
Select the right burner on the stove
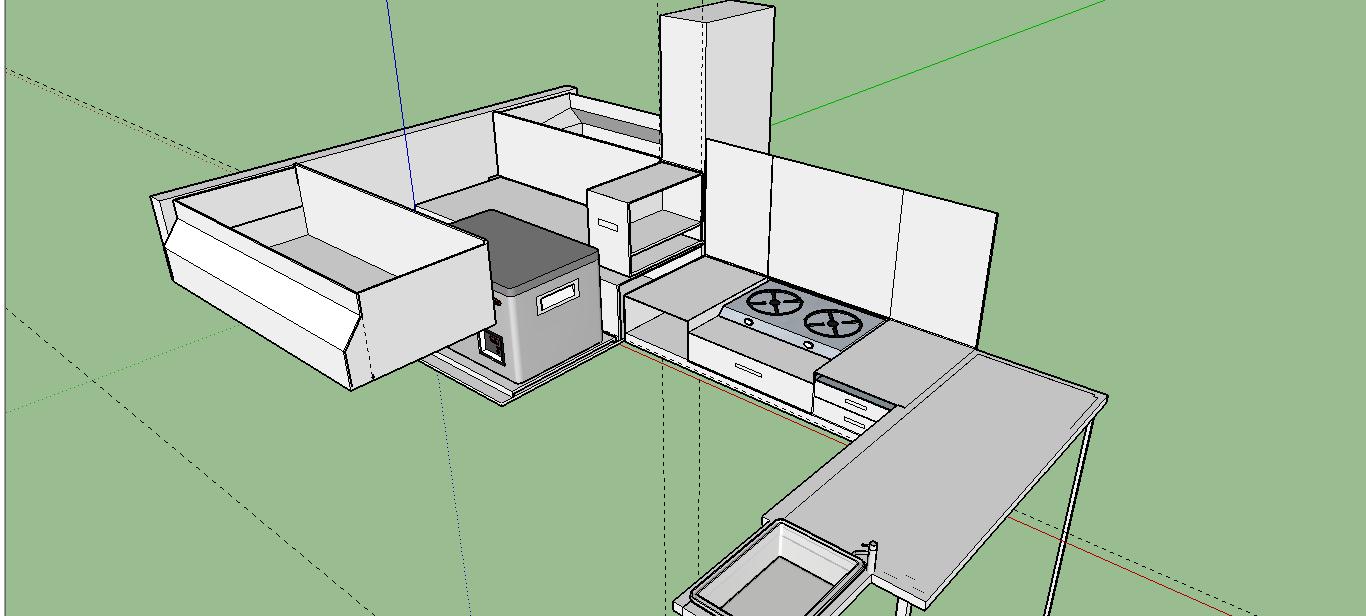[833, 323]
